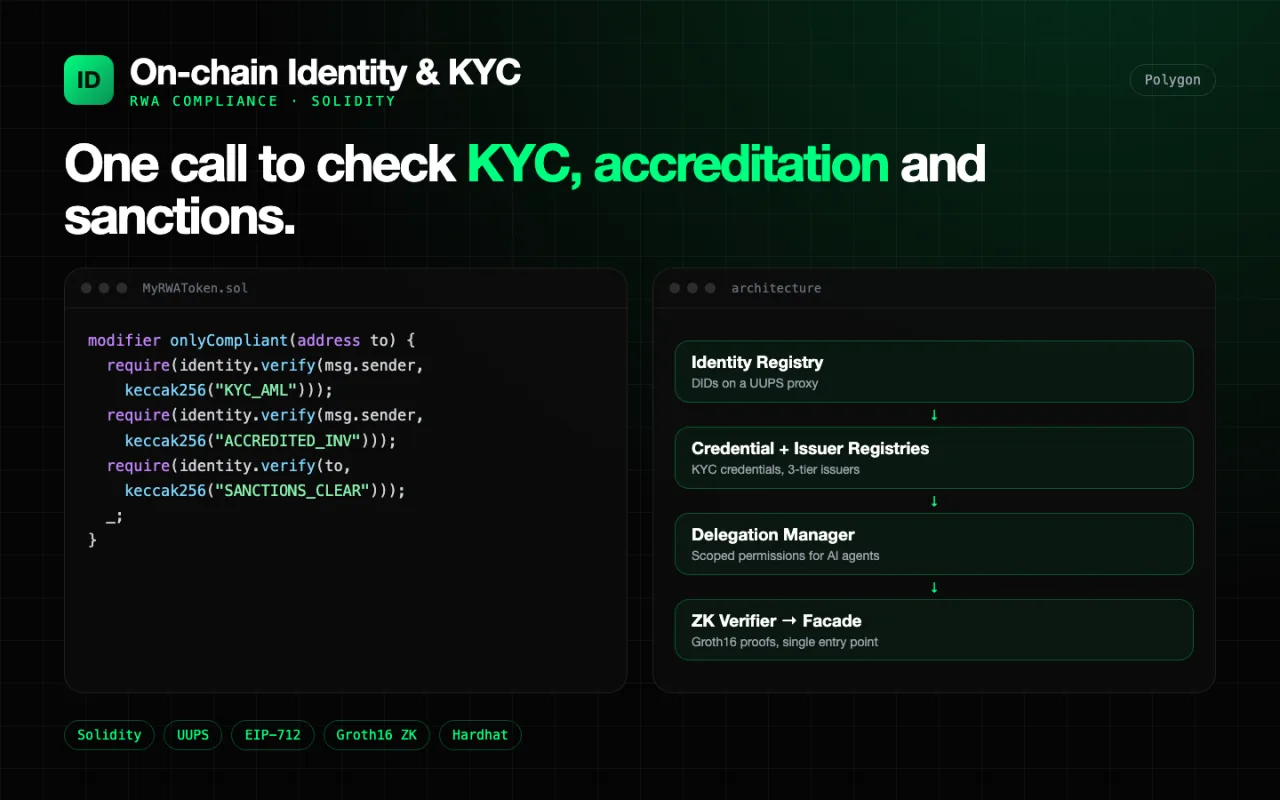The image size is (1280, 800).
Task: Select the Solidity tag pill
Action: 109,735
